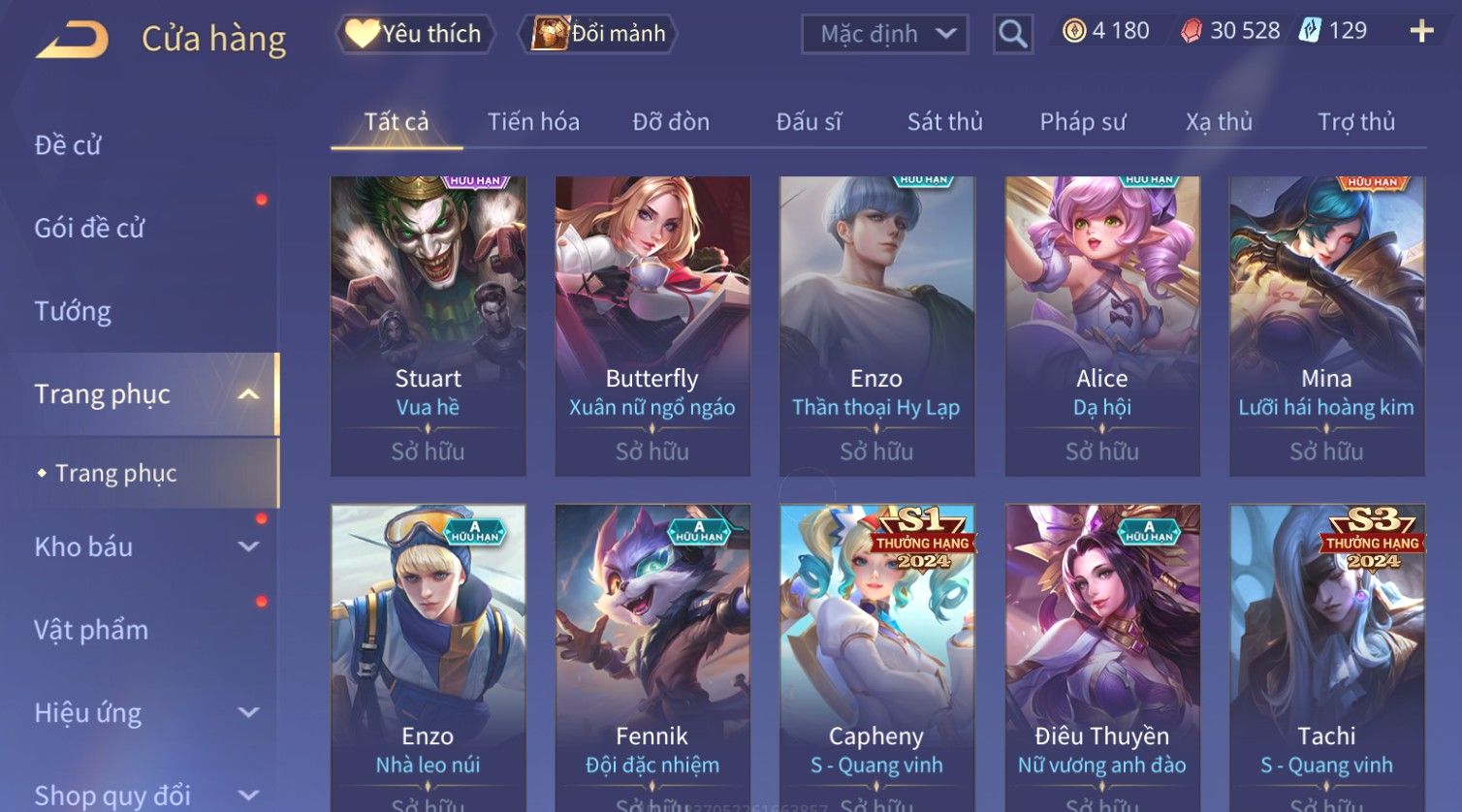The image size is (1462, 812).
Task: Select Capheny S - Quang vinh skin
Action: [x=877, y=657]
